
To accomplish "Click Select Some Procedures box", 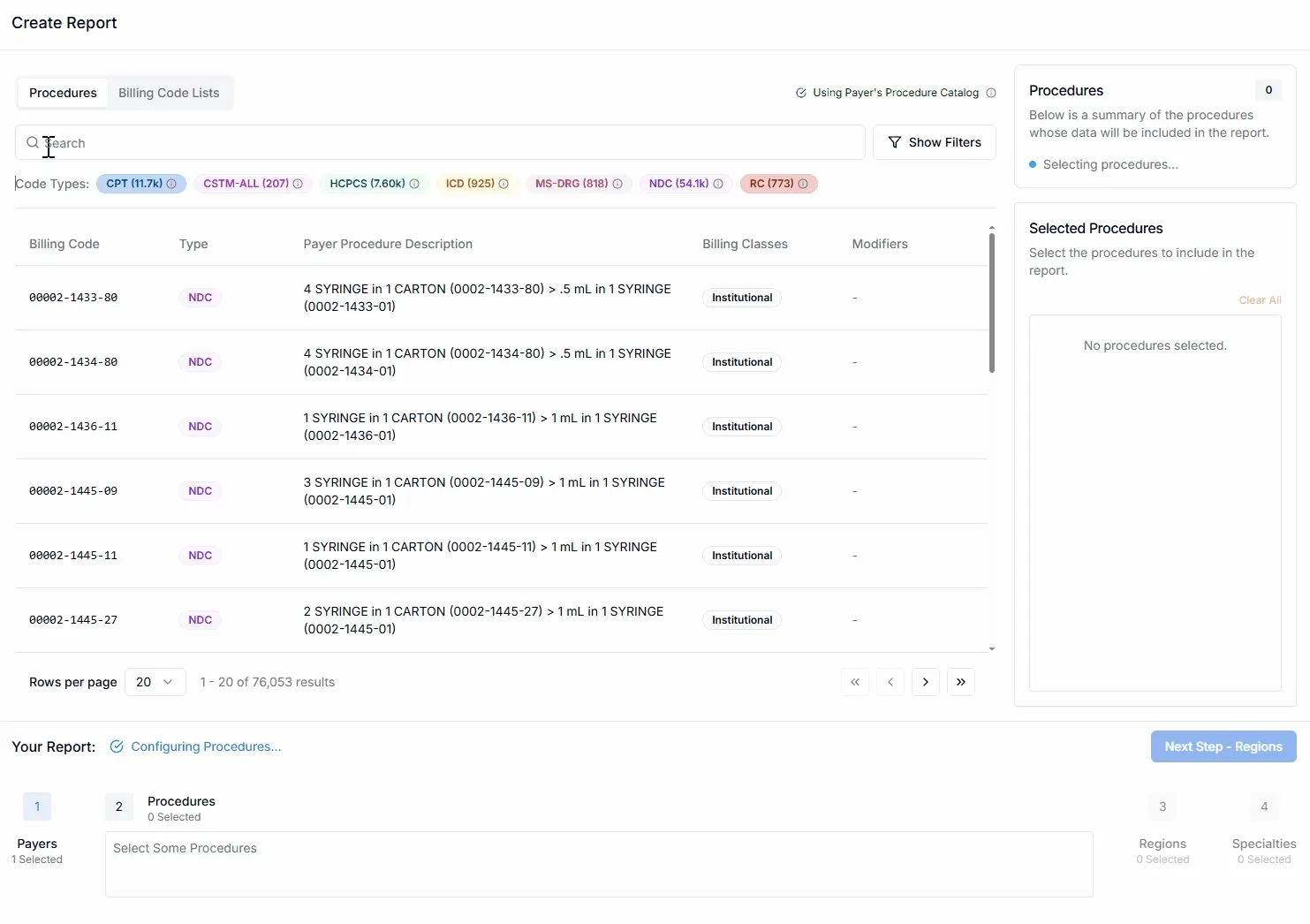I will click(599, 864).
